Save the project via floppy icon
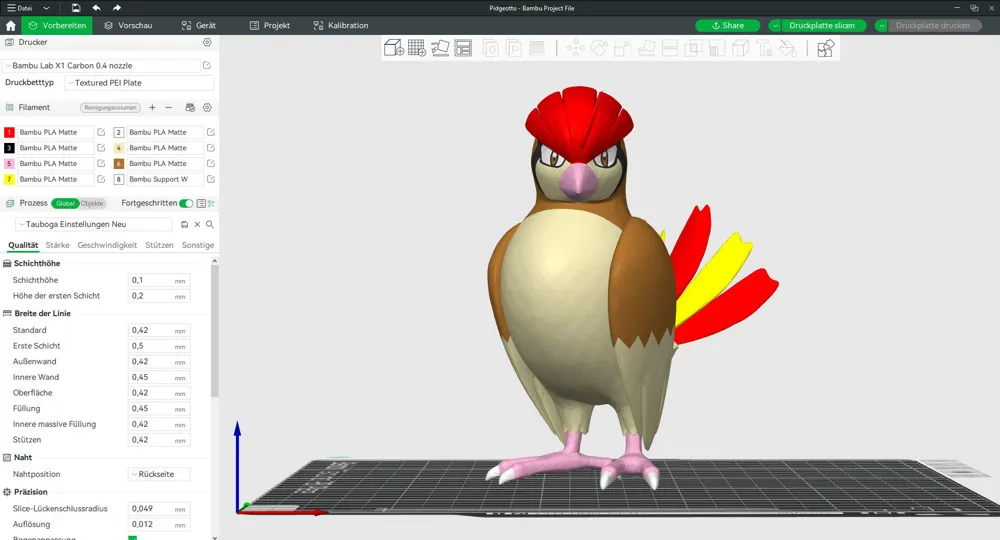The width and height of the screenshot is (1000, 540). coord(76,8)
